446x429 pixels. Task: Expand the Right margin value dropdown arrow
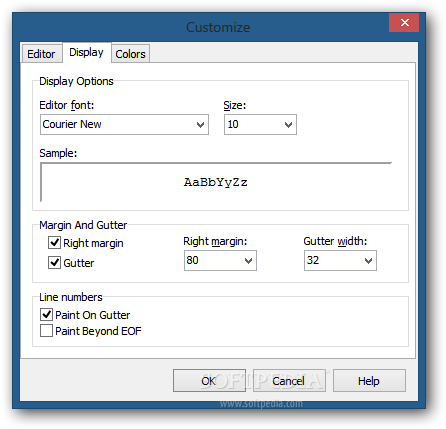(248, 261)
